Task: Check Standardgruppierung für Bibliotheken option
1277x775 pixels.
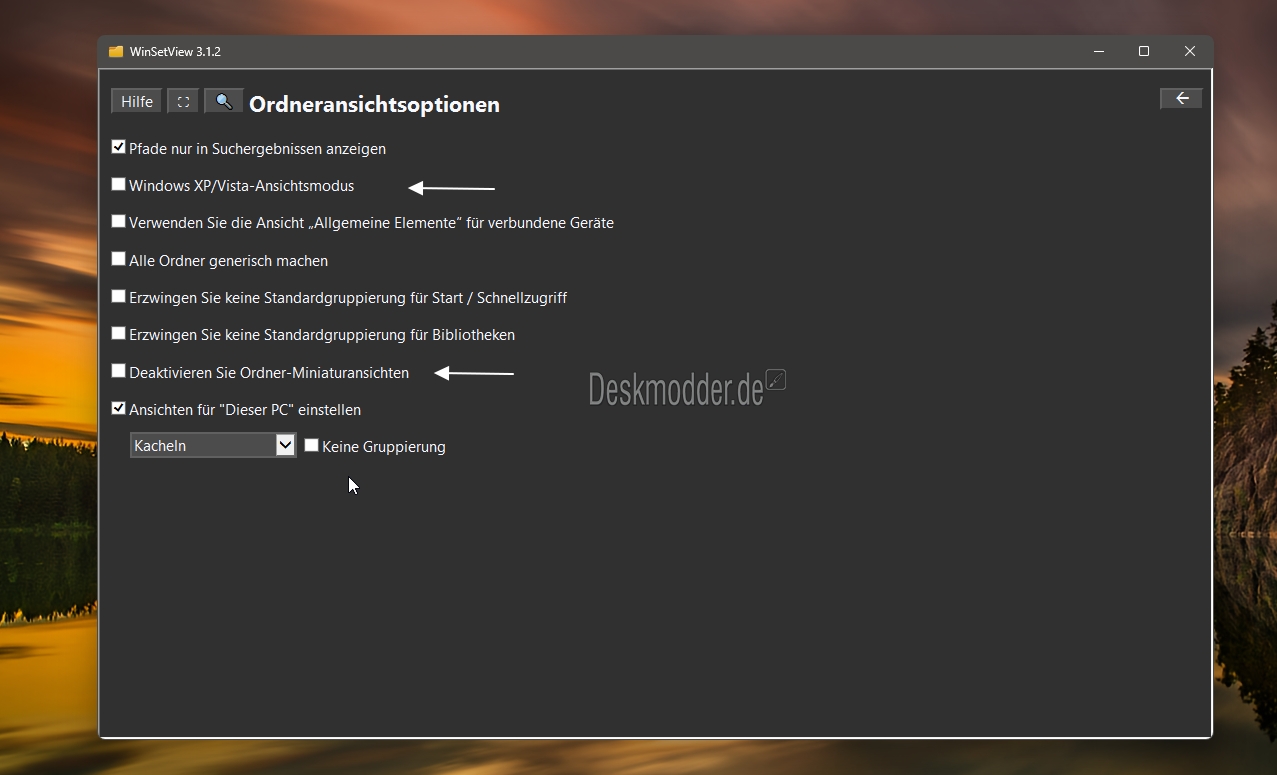Action: (x=119, y=333)
